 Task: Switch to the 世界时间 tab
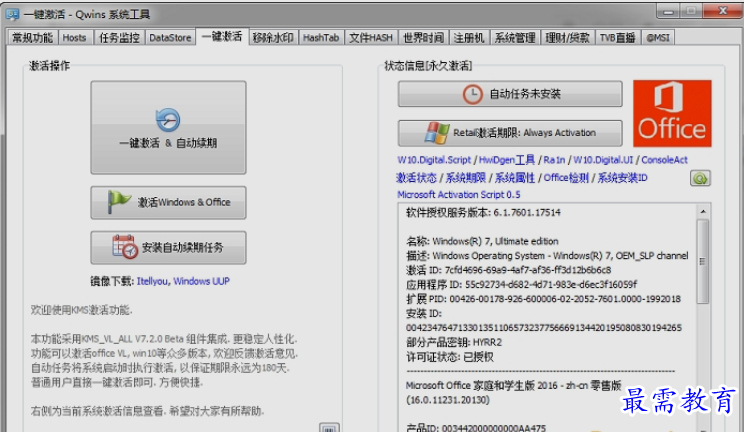(423, 38)
